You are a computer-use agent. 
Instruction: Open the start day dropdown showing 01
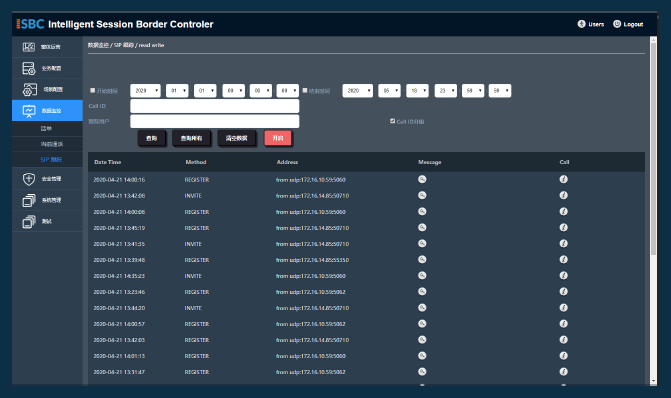point(205,91)
